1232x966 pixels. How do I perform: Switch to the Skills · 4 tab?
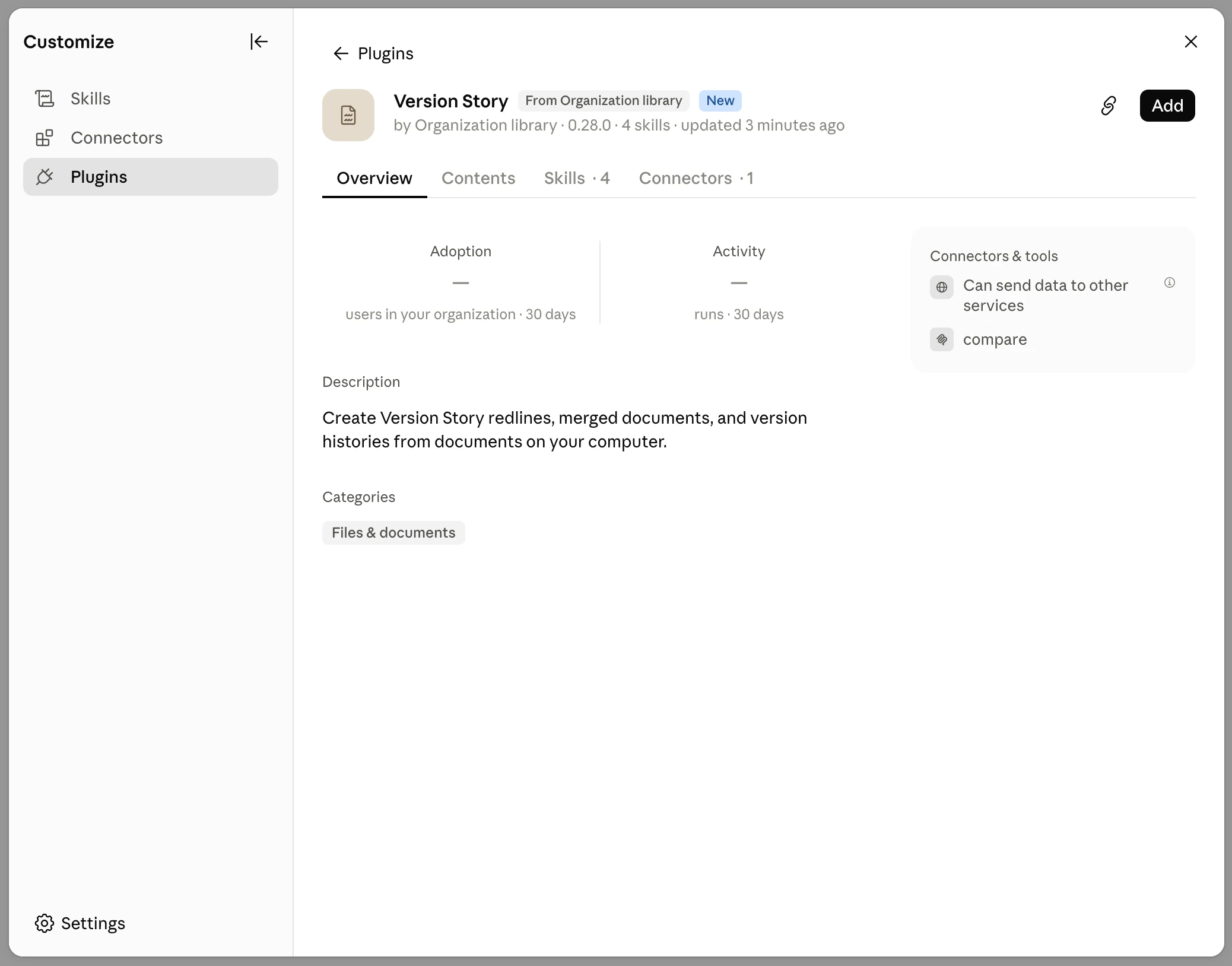pyautogui.click(x=577, y=178)
